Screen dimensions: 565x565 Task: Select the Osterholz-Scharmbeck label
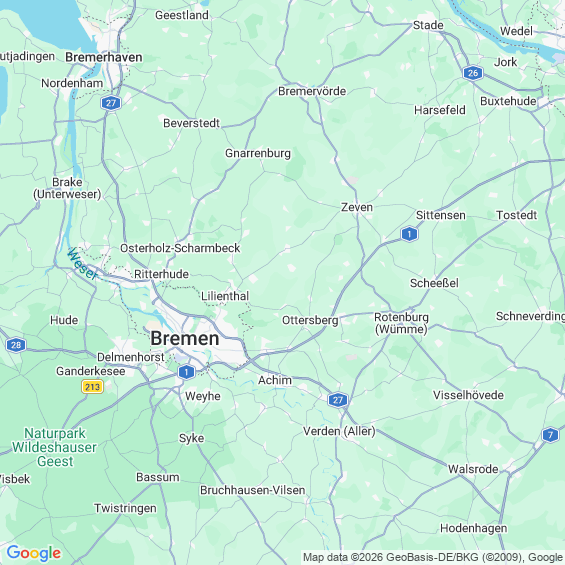point(180,248)
